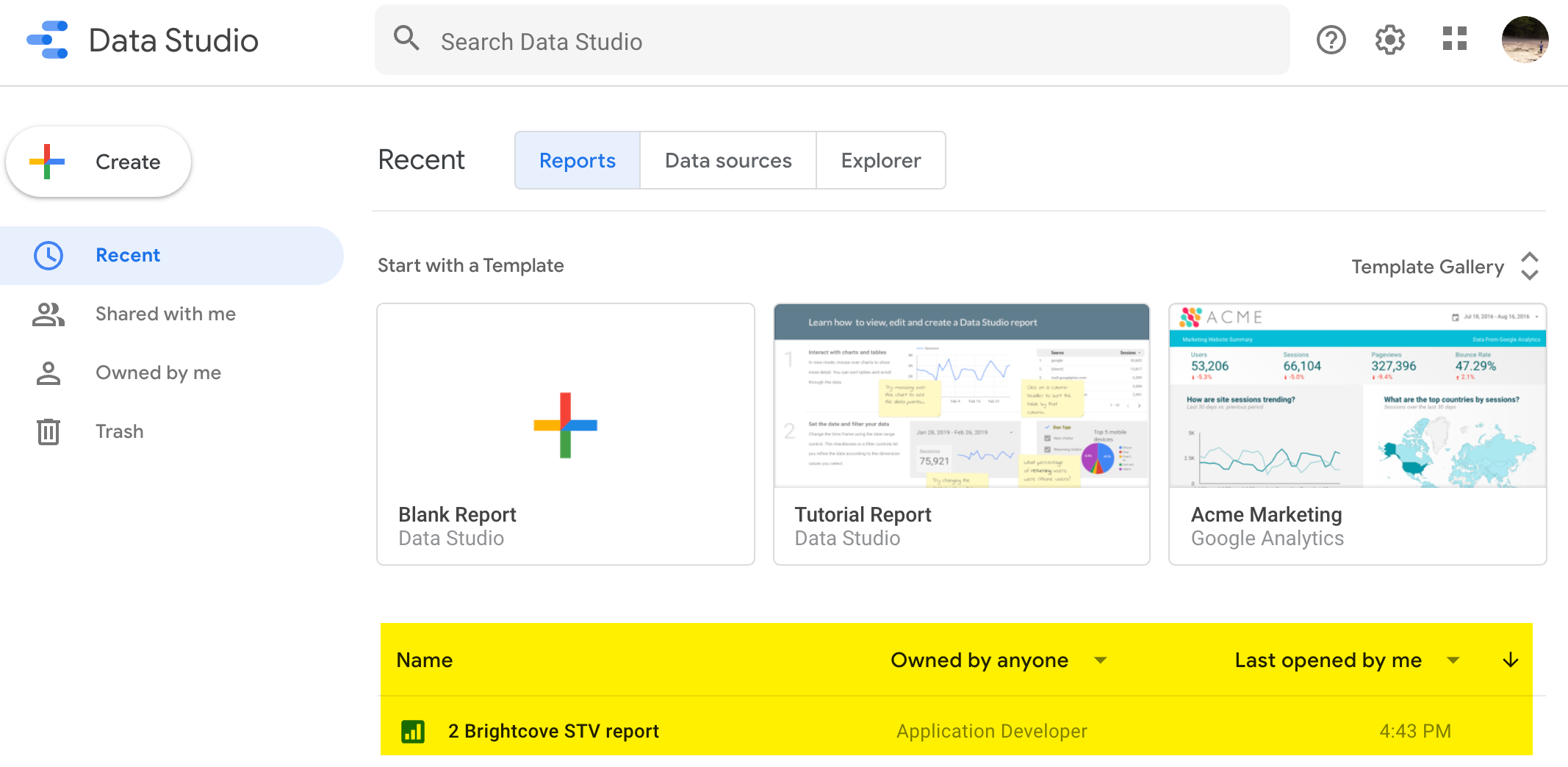The height and width of the screenshot is (767, 1568).
Task: Click the Start with a Template heading
Action: click(470, 265)
